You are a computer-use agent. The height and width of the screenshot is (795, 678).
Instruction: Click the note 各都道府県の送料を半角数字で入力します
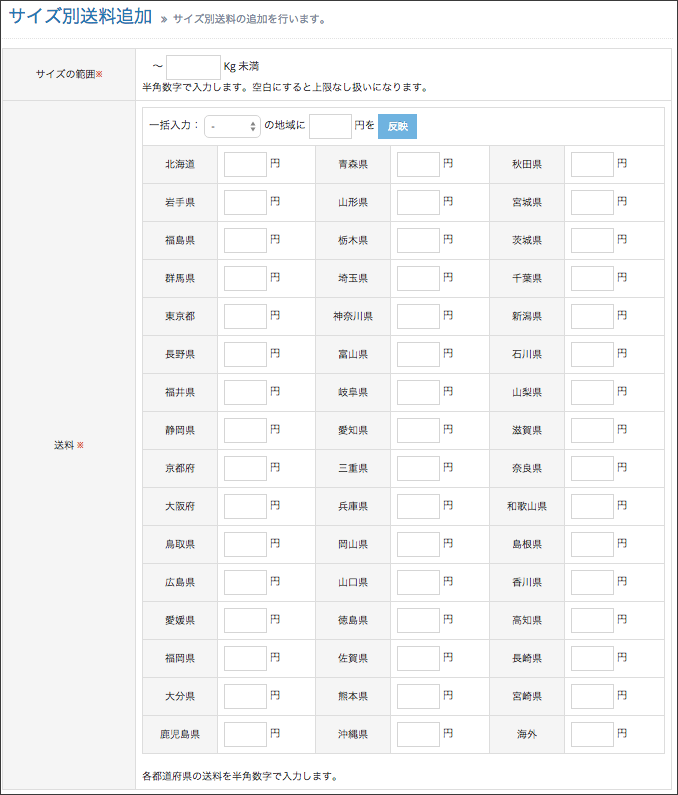240,776
